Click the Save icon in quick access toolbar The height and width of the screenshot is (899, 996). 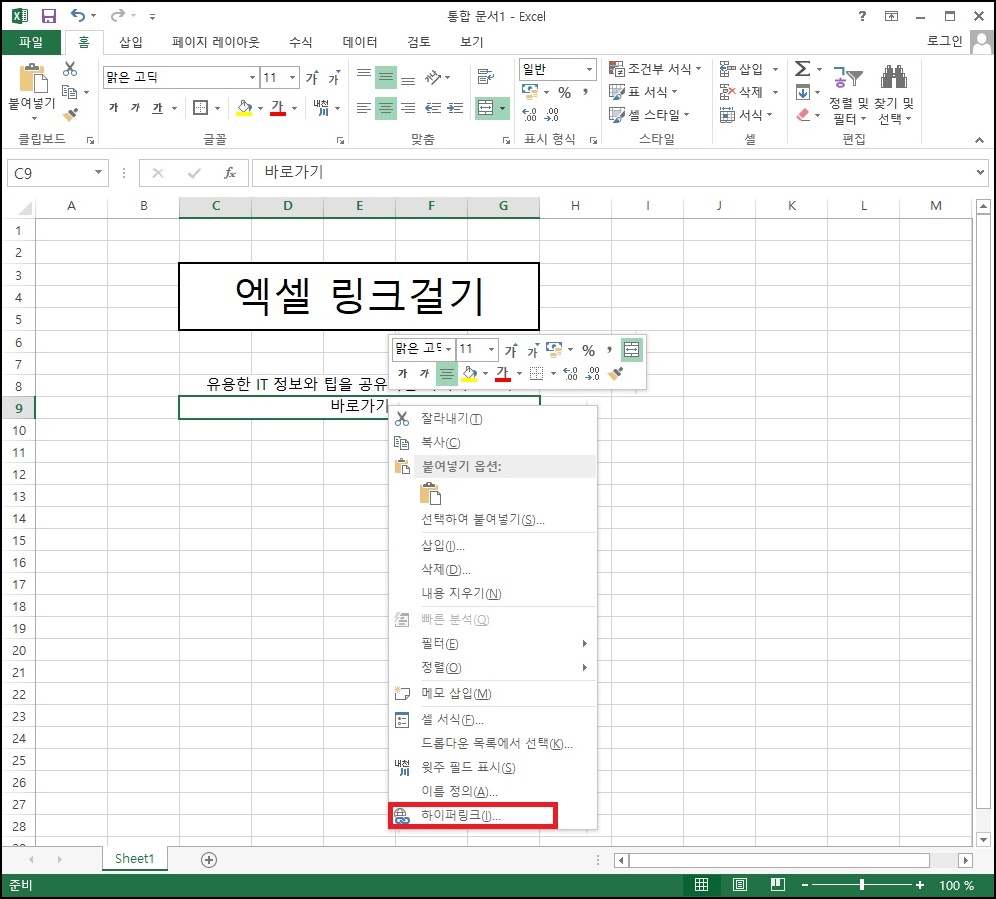[x=49, y=16]
